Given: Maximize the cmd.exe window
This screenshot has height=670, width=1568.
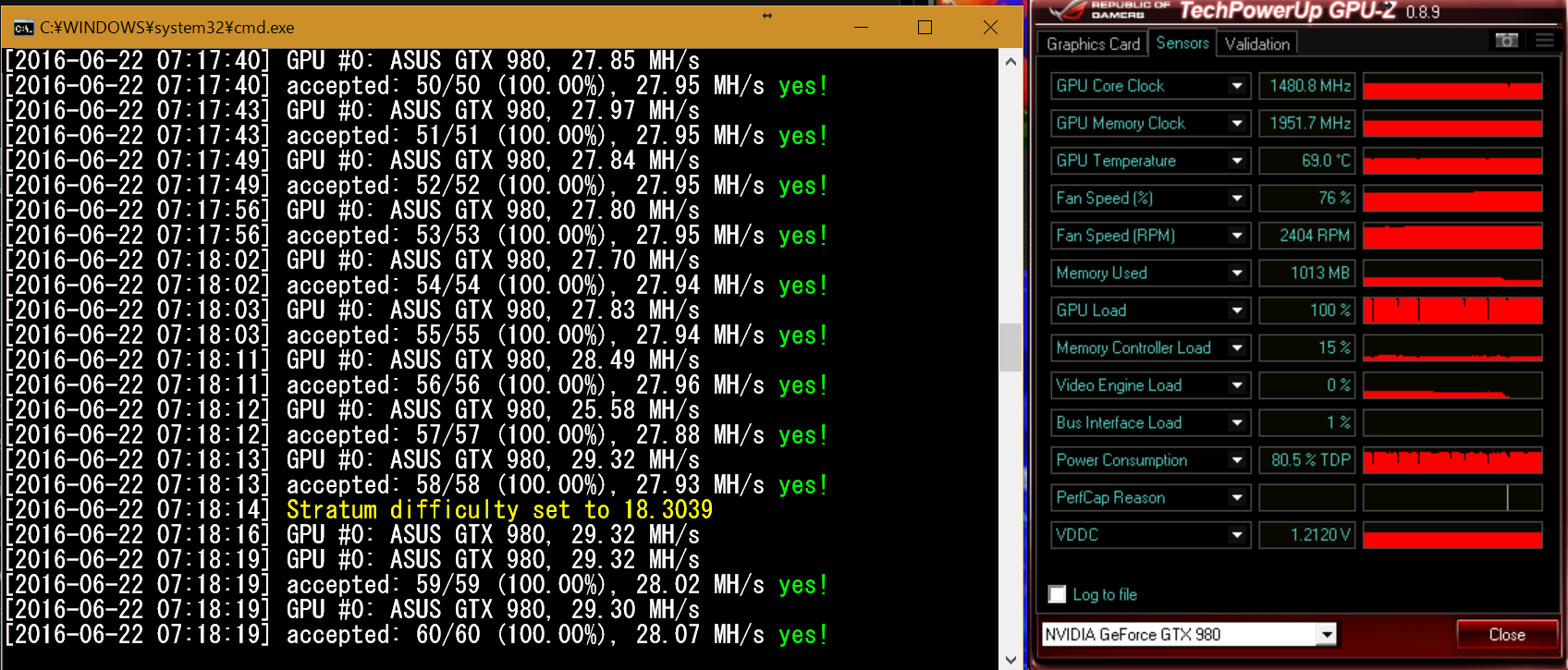Looking at the screenshot, I should pyautogui.click(x=925, y=28).
